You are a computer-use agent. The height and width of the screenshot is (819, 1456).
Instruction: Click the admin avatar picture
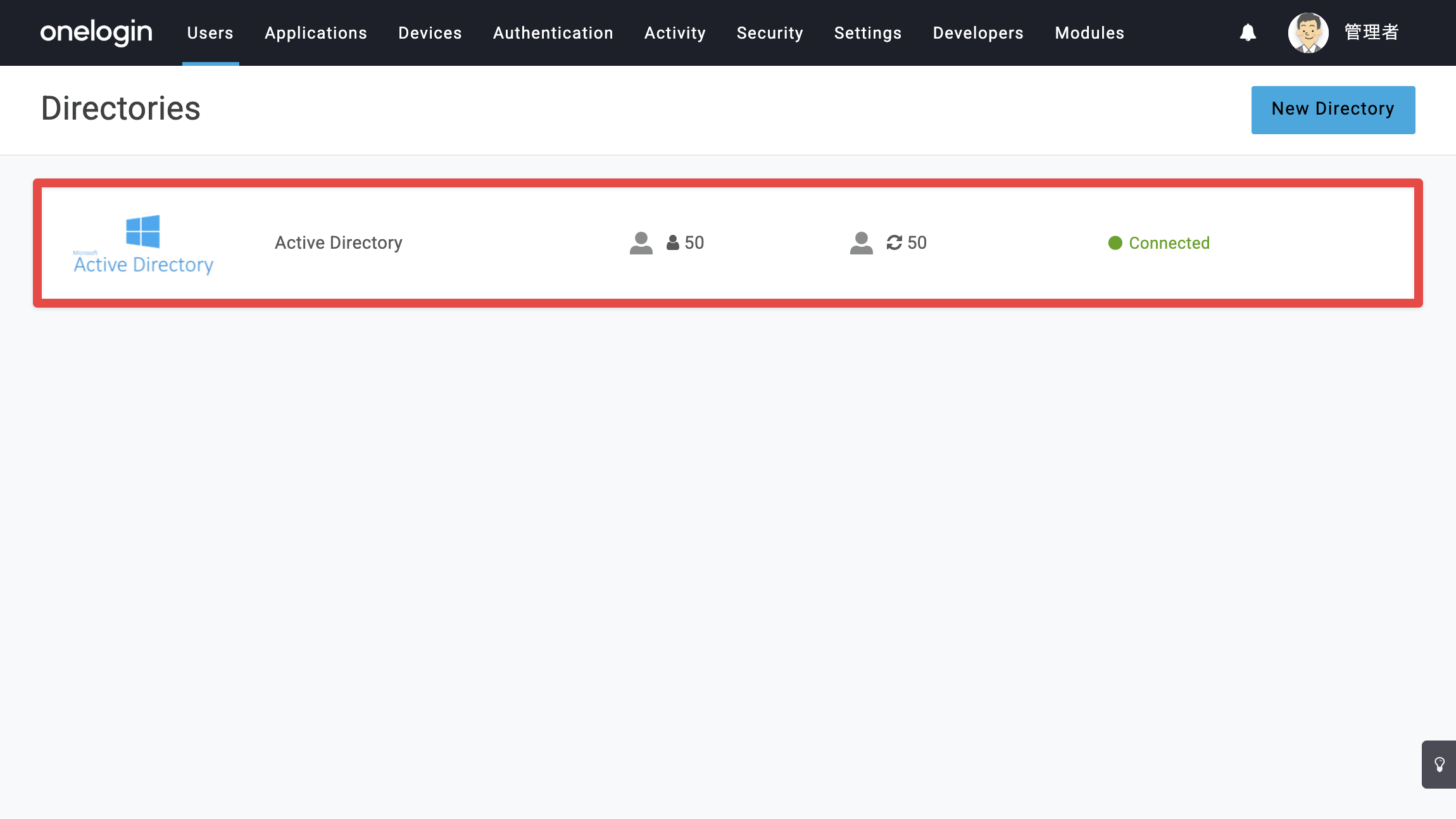point(1308,32)
